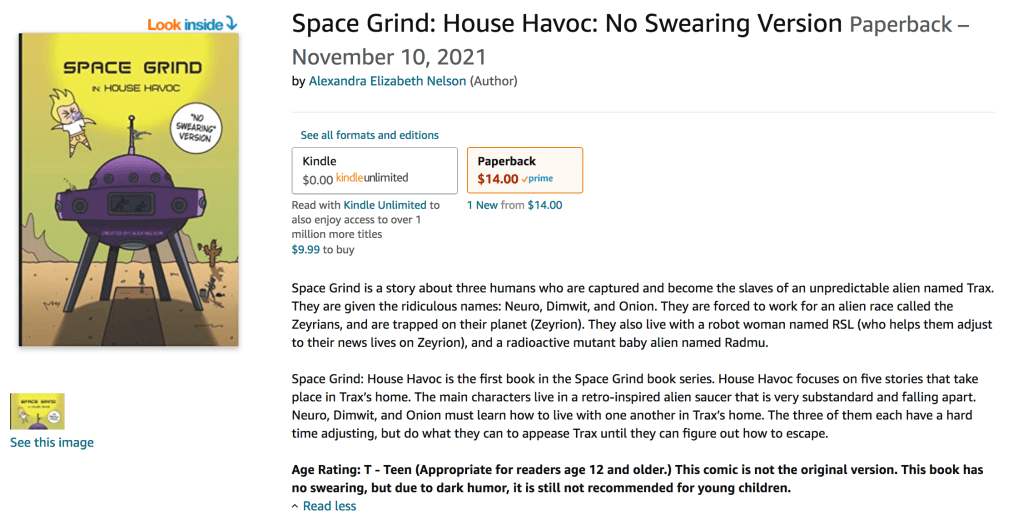
Task: Open the See this image link
Action: pos(52,442)
